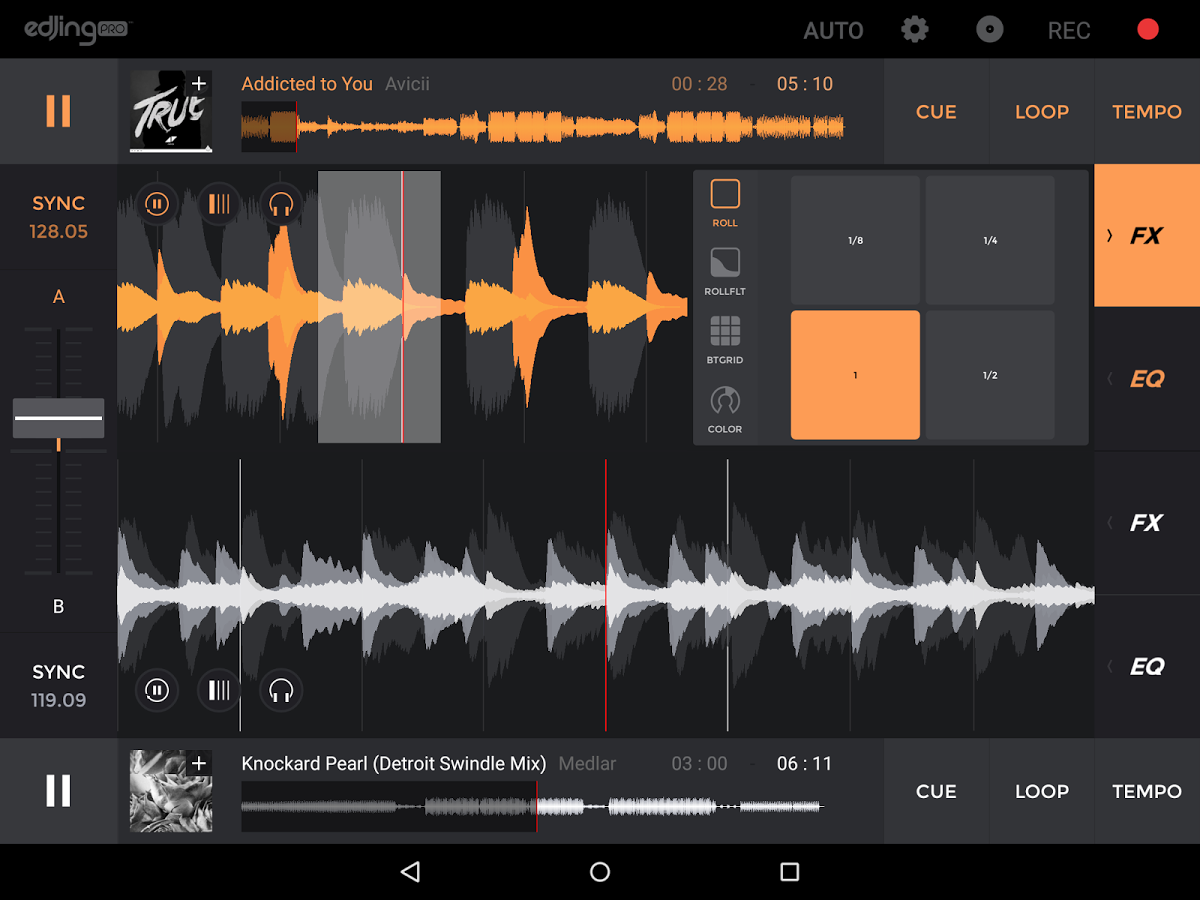Activate LOOP on deck A
1200x900 pixels.
(x=1041, y=111)
